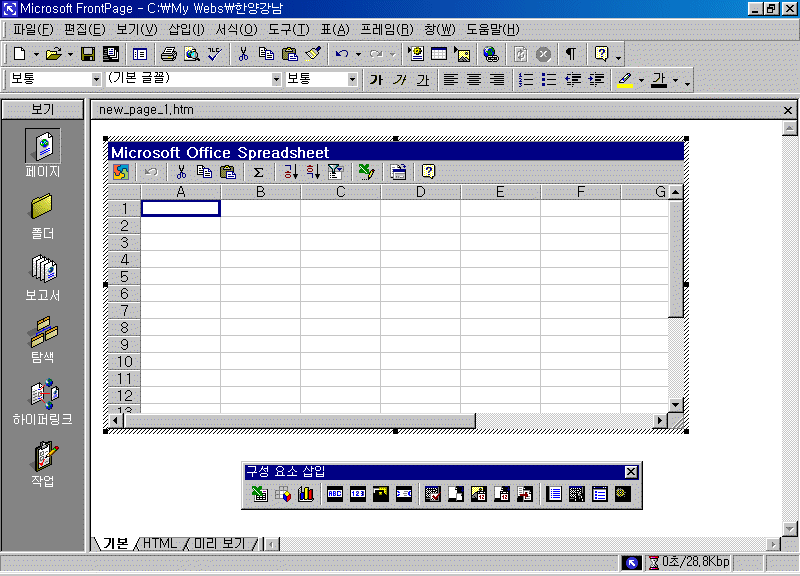
Task: Toggle the Folder List panel icon
Action: 139,54
